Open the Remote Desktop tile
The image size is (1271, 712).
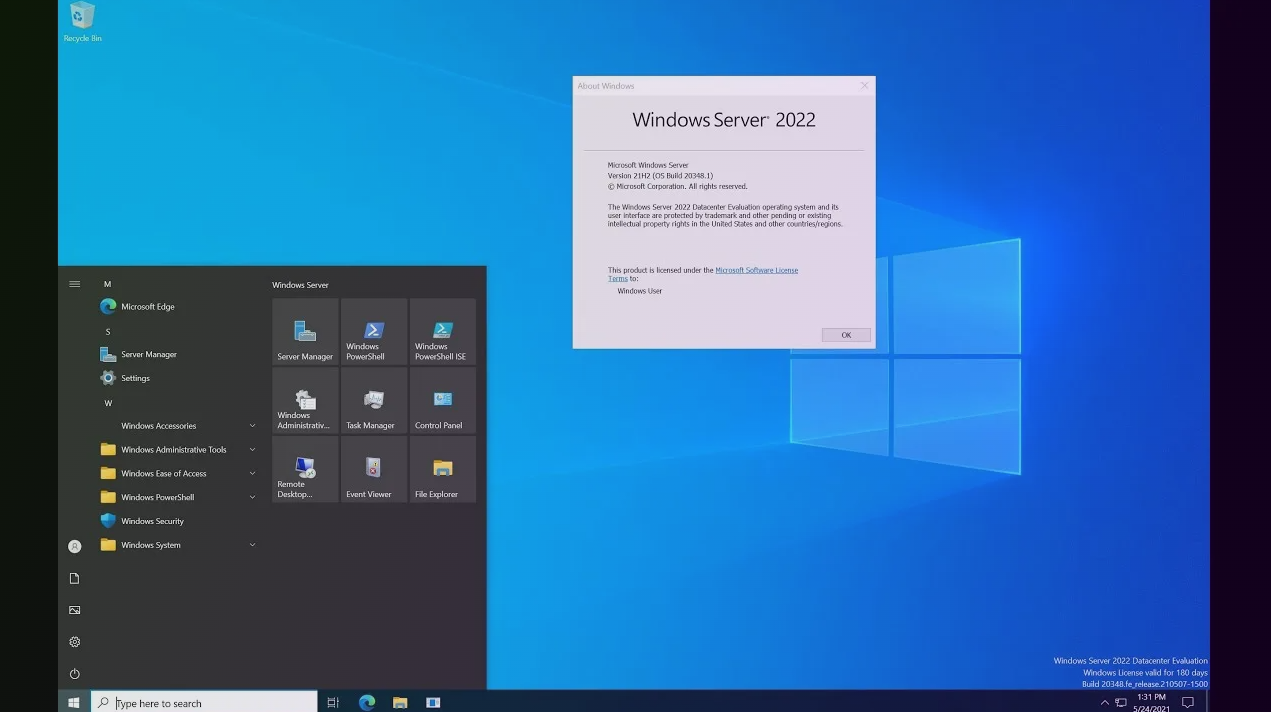pos(305,470)
